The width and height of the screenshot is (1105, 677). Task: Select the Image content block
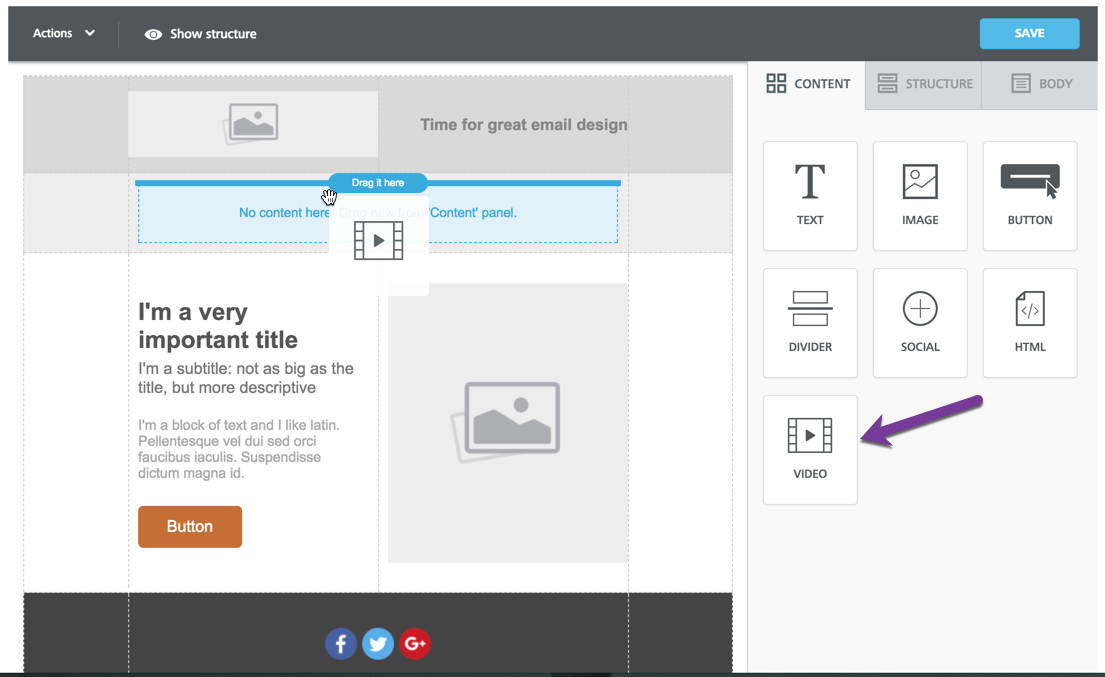pyautogui.click(x=920, y=196)
